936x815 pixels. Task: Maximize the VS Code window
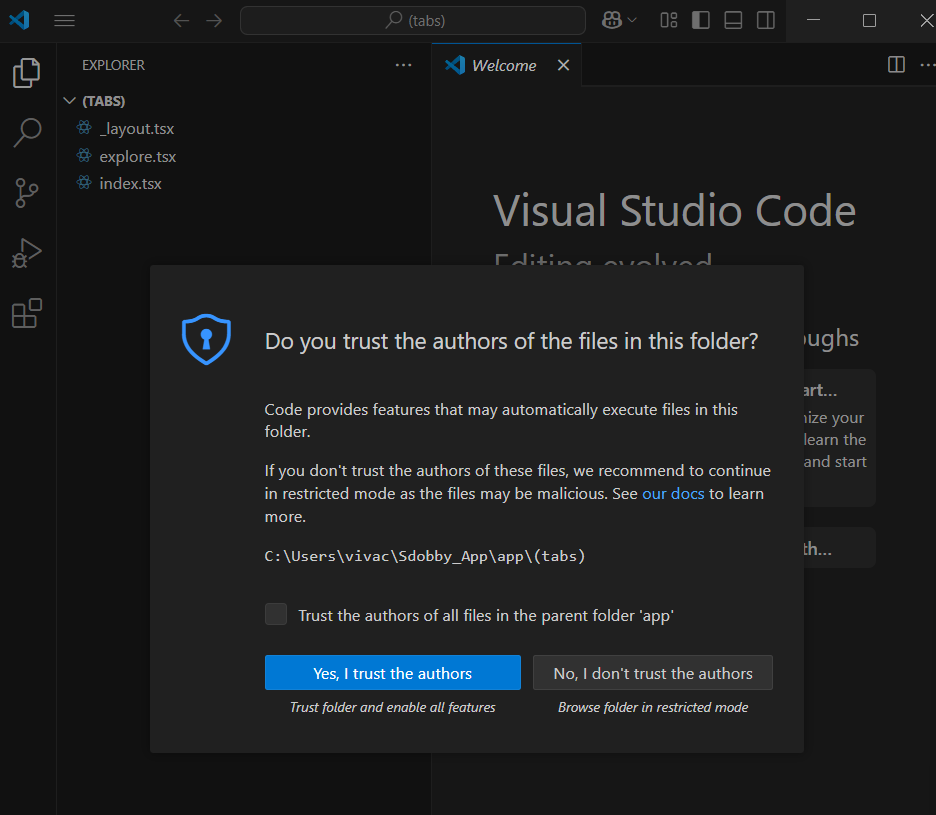[869, 20]
